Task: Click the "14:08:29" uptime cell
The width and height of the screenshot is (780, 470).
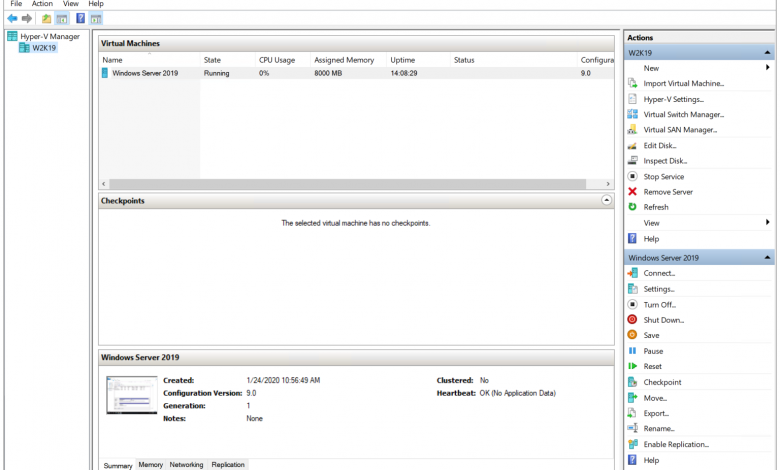Action: (403, 73)
